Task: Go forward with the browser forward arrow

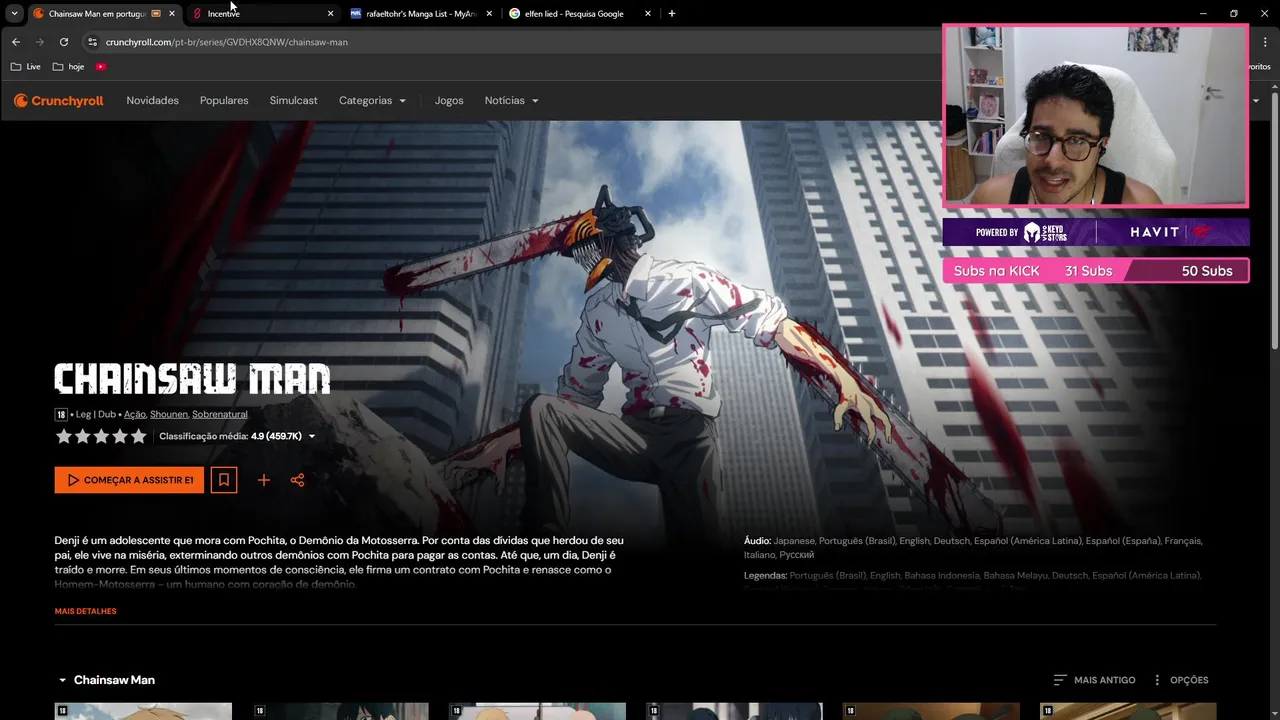Action: tap(40, 42)
